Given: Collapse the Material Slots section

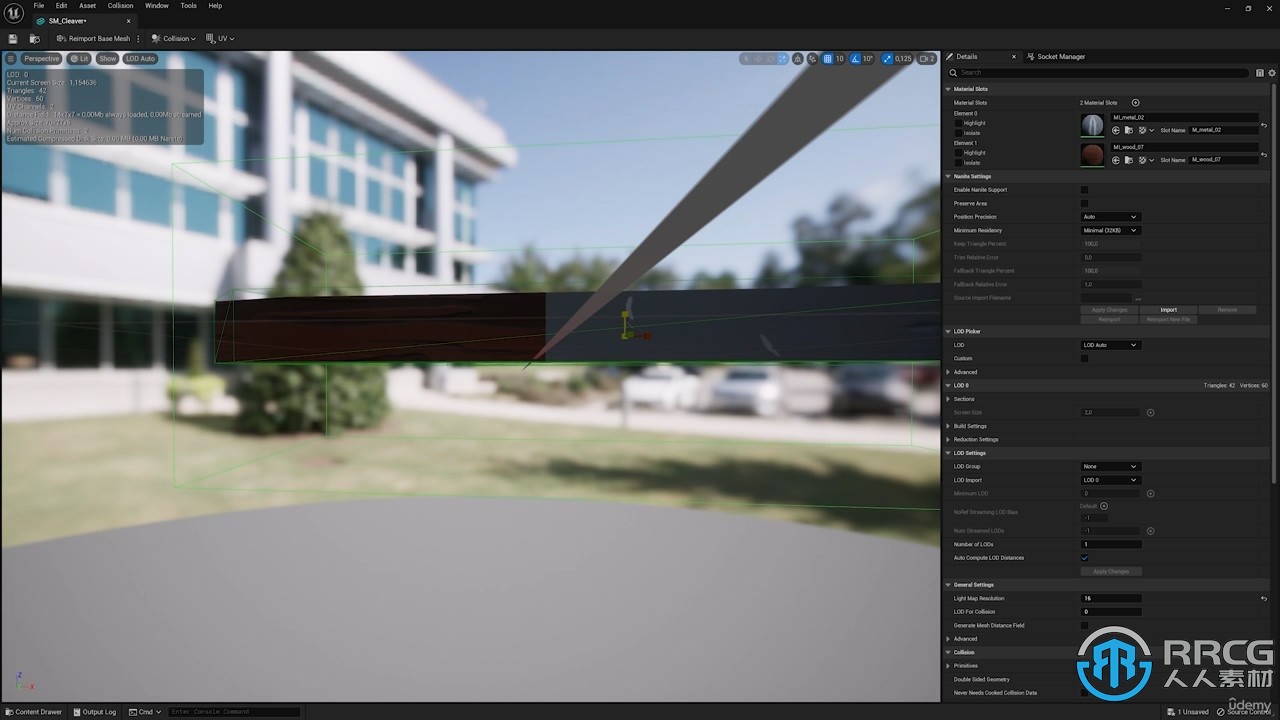Looking at the screenshot, I should tap(949, 89).
